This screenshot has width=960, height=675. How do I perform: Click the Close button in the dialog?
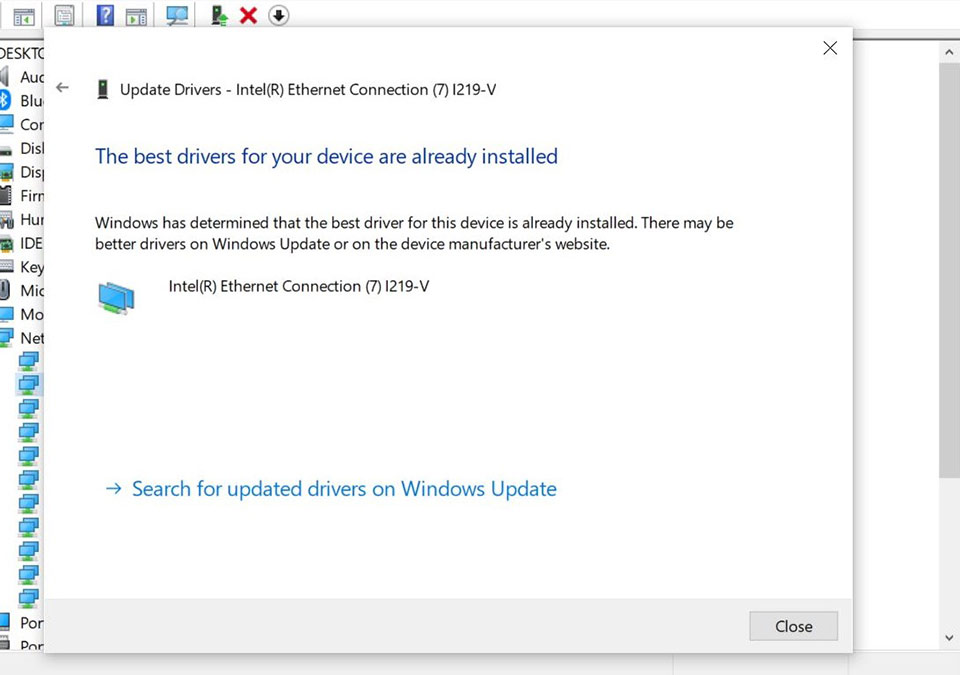tap(793, 626)
